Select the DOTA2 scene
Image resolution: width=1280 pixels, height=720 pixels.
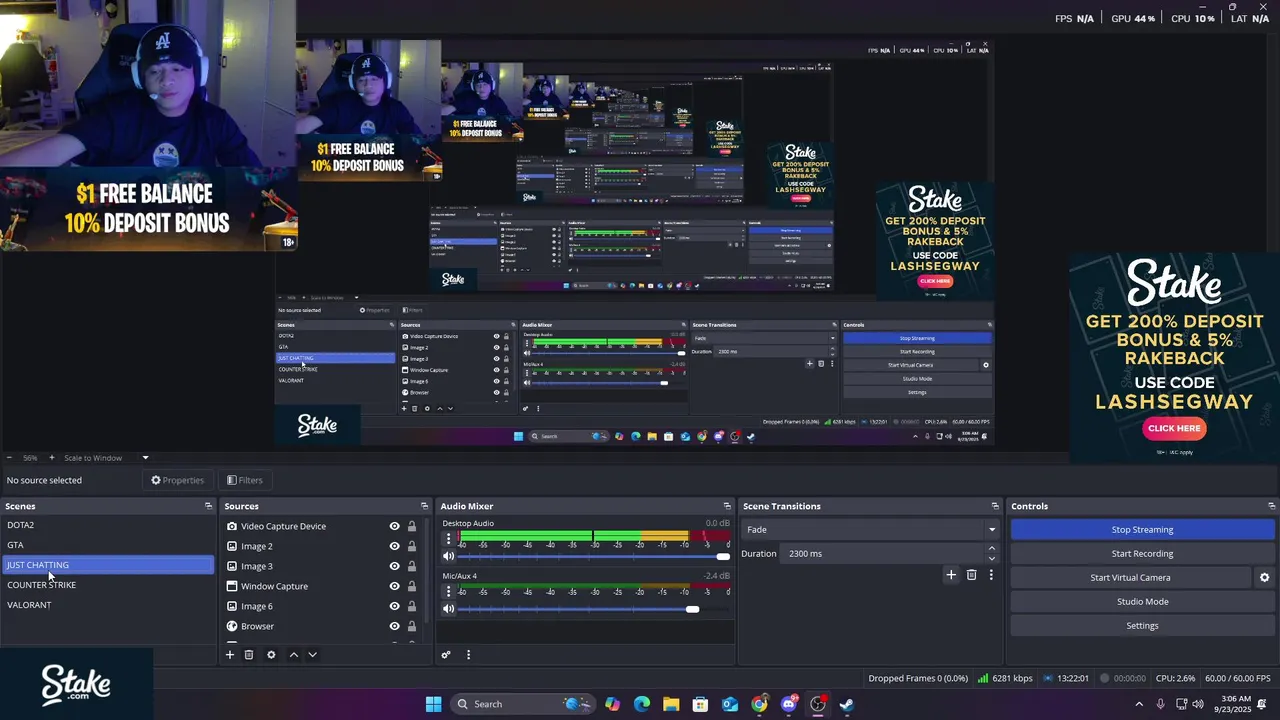[108, 525]
